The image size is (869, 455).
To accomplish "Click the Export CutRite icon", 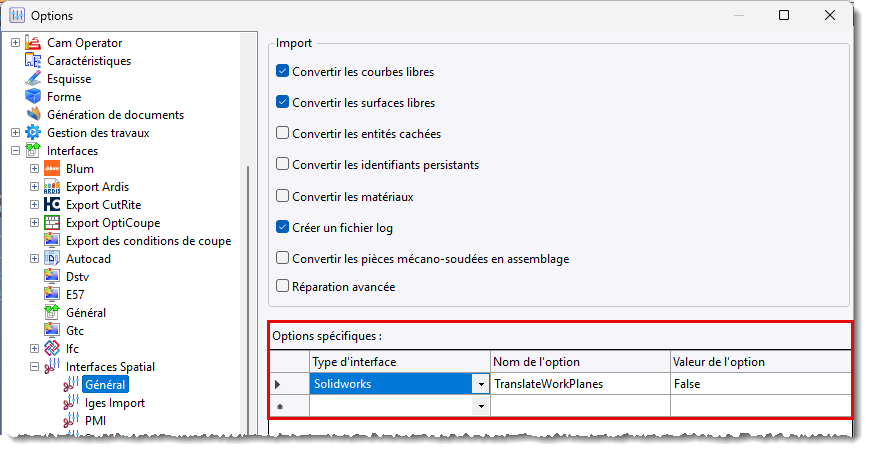I will pyautogui.click(x=52, y=205).
